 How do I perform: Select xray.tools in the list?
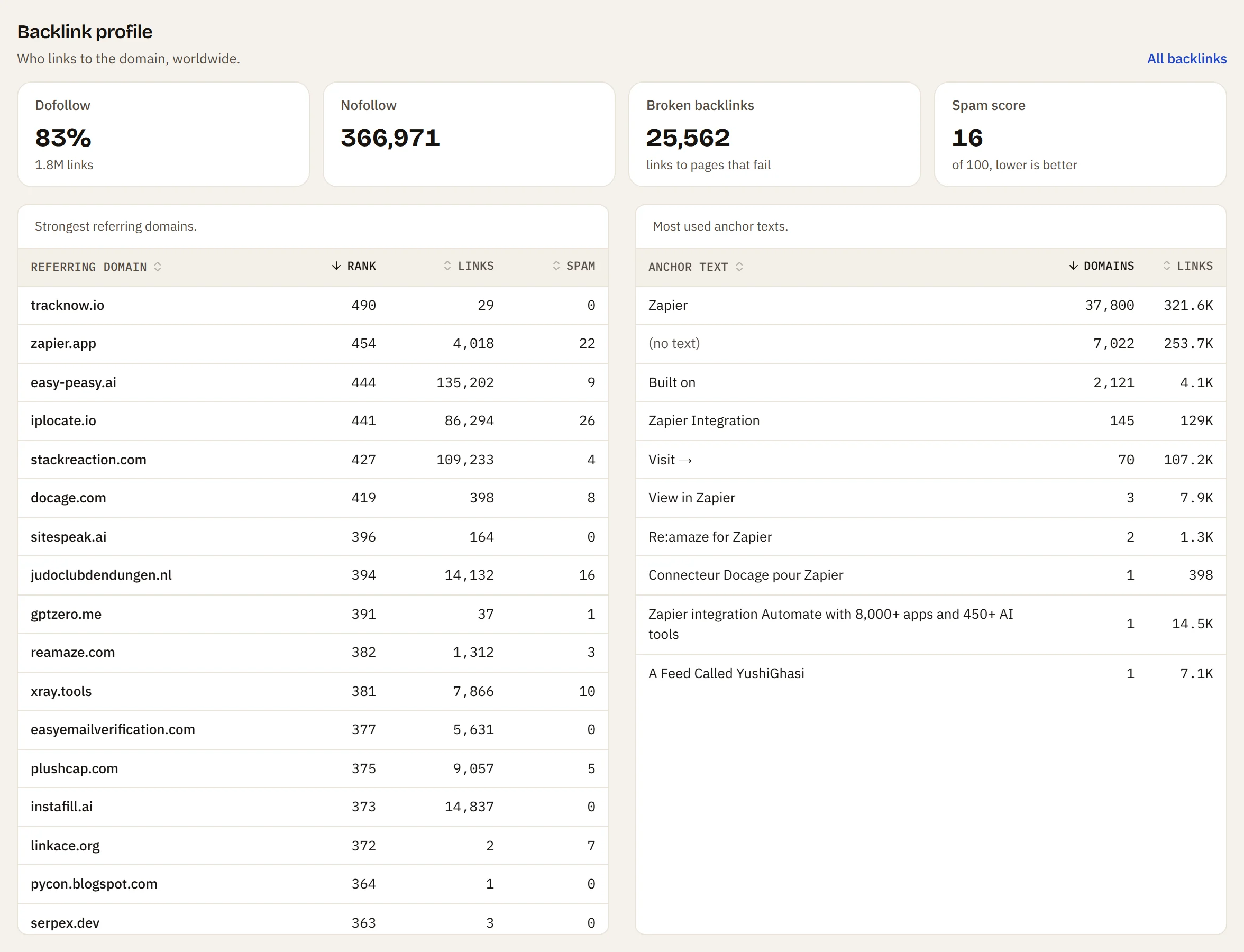(61, 691)
